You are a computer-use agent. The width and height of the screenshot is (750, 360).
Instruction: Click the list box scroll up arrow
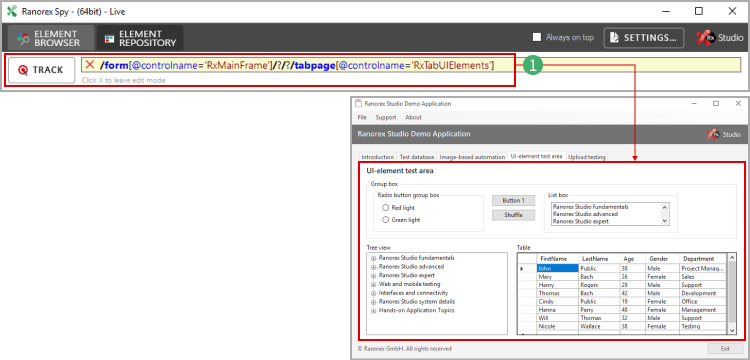click(x=664, y=207)
